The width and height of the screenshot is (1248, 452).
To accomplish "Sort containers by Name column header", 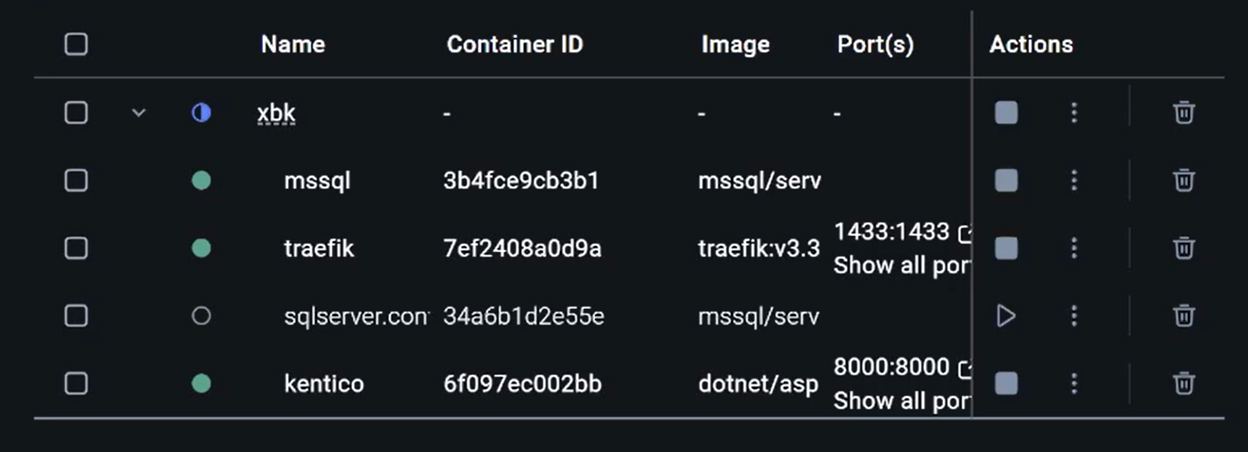I will point(293,44).
